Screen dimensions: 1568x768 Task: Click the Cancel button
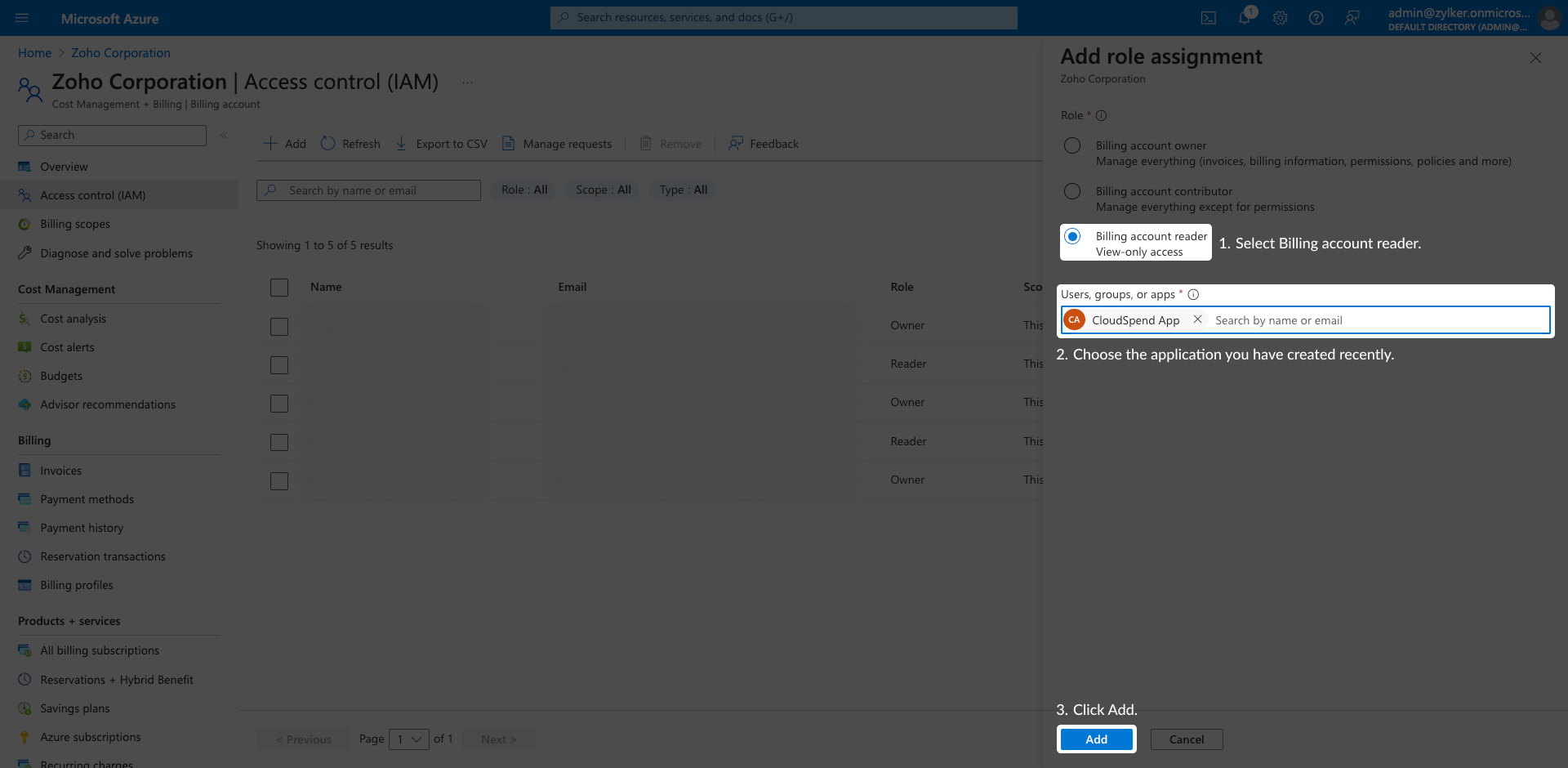tap(1187, 739)
